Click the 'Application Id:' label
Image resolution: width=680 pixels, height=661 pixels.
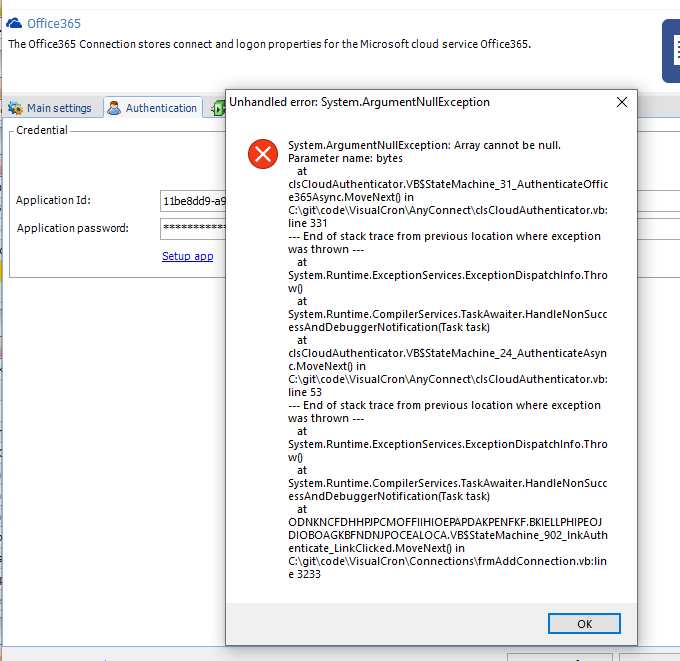53,200
